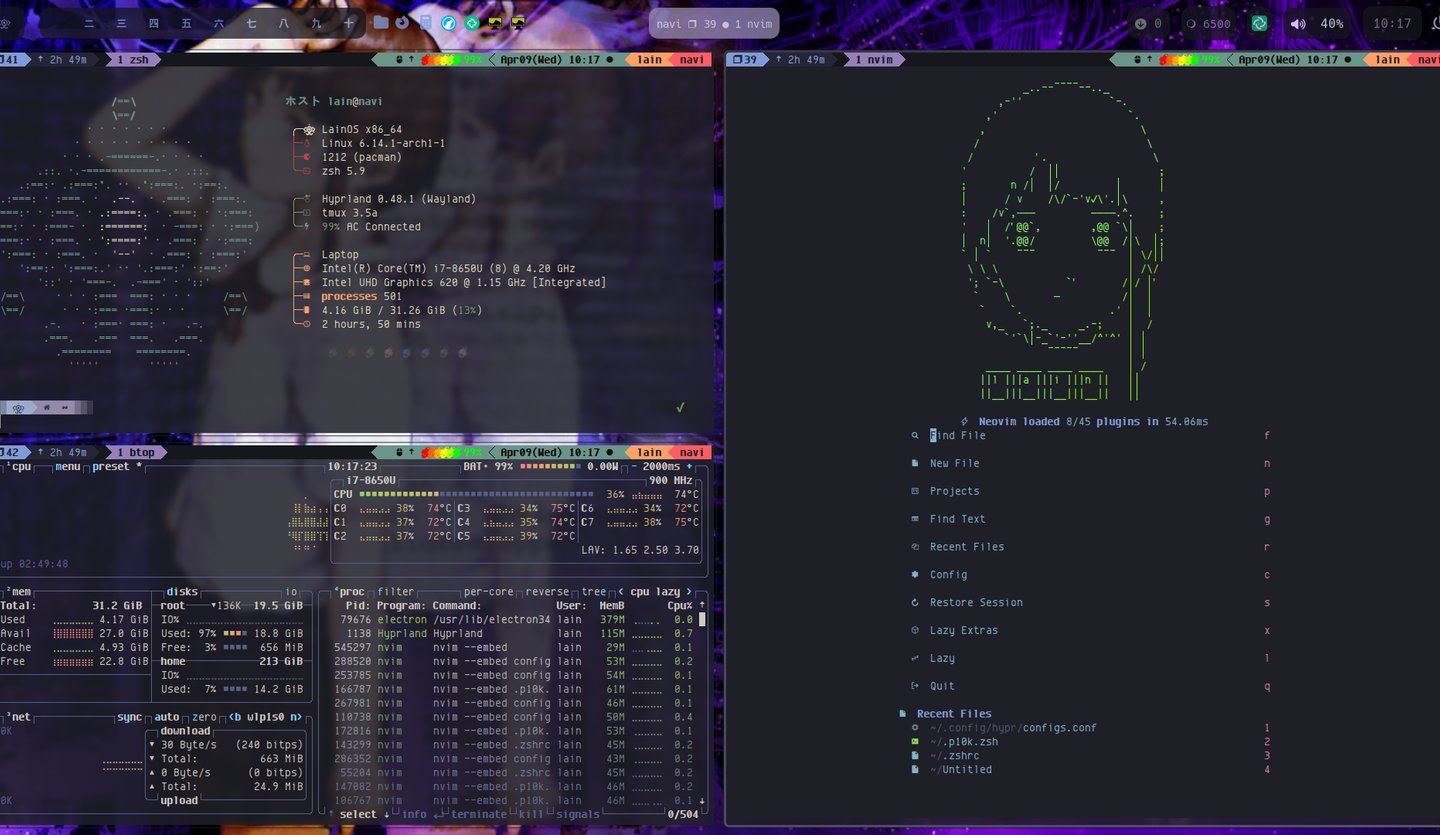Click the Lazy Extras icon in Neovim
The width and height of the screenshot is (1440, 835).
pos(915,631)
